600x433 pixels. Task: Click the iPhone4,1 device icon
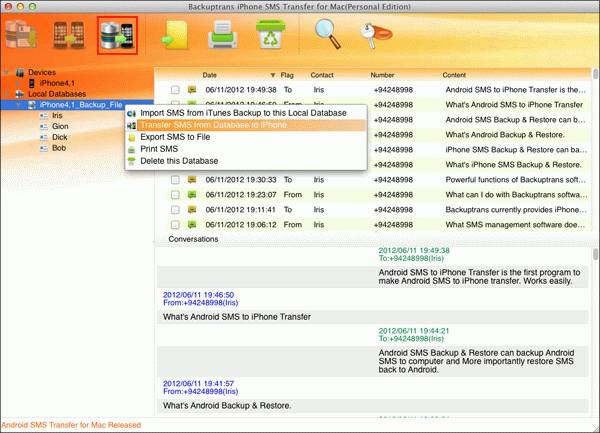tap(32, 83)
